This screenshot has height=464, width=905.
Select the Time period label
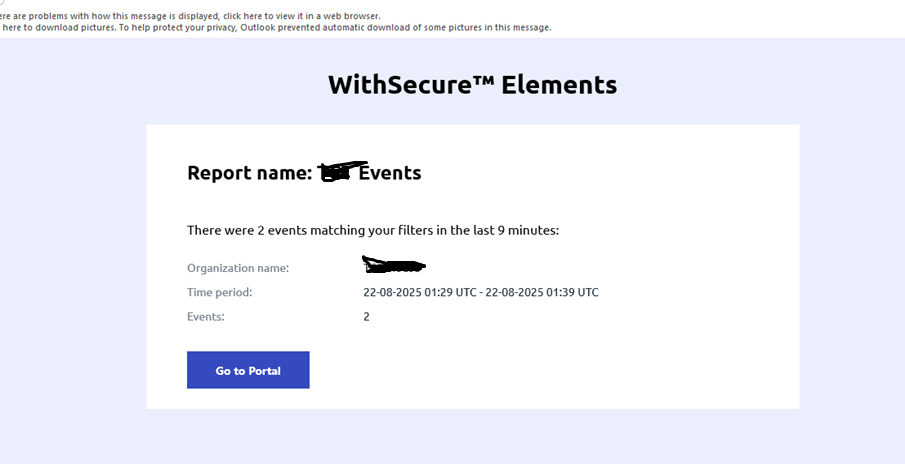[219, 292]
